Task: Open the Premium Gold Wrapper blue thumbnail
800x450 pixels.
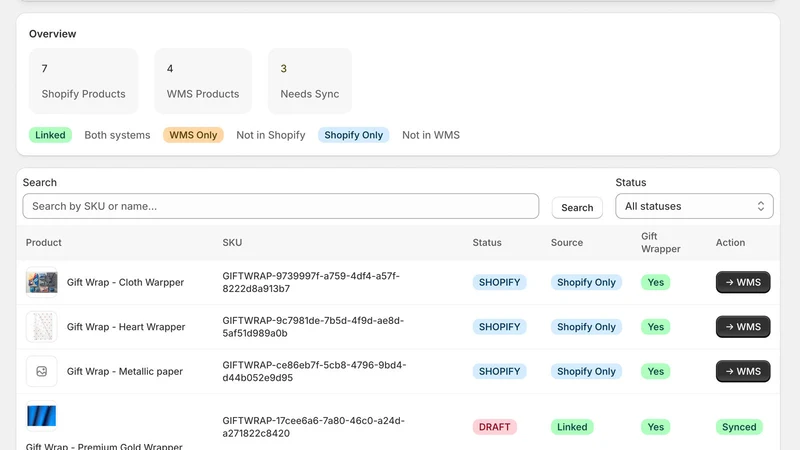Action: pyautogui.click(x=41, y=416)
